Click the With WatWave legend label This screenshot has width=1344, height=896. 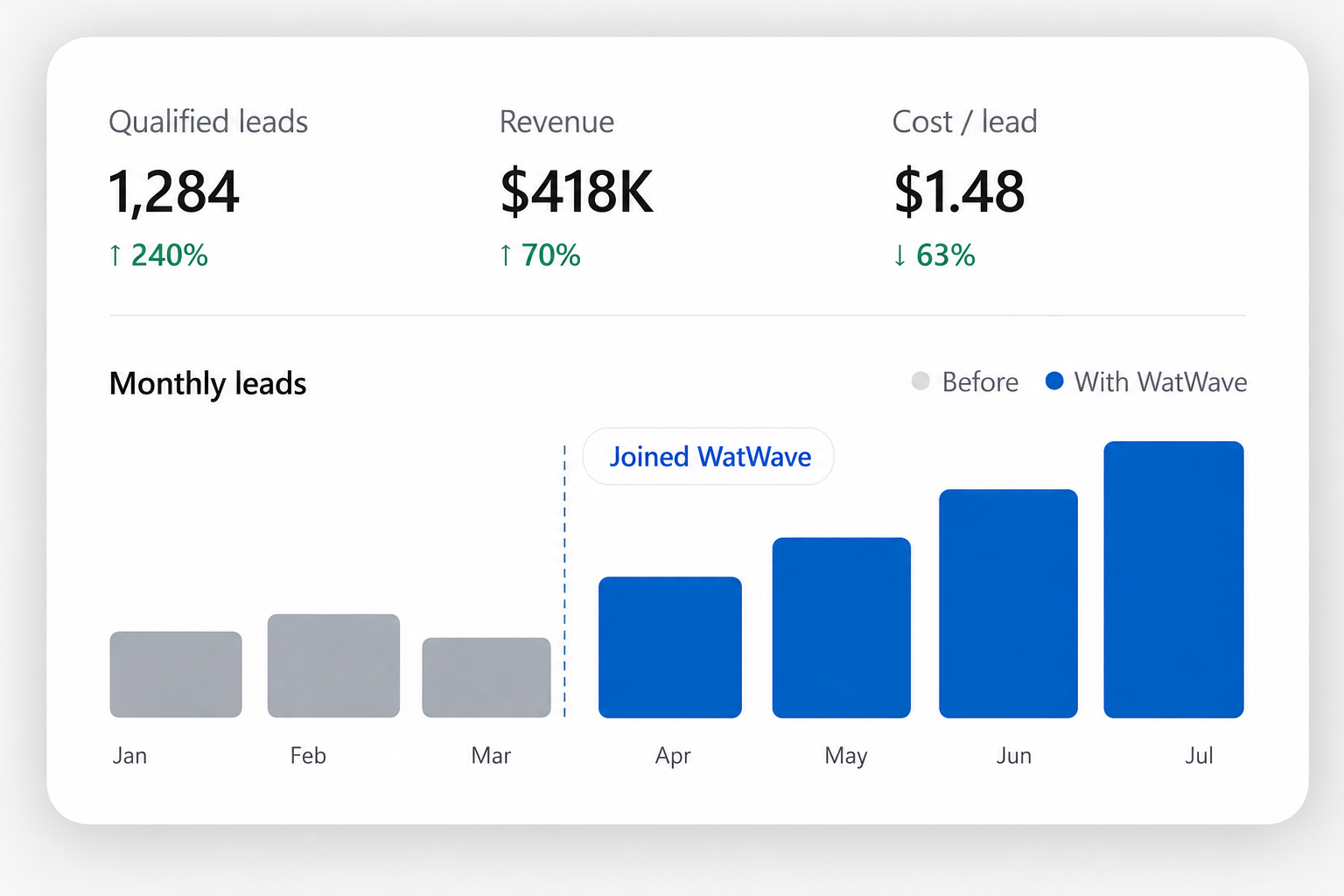click(x=1160, y=382)
